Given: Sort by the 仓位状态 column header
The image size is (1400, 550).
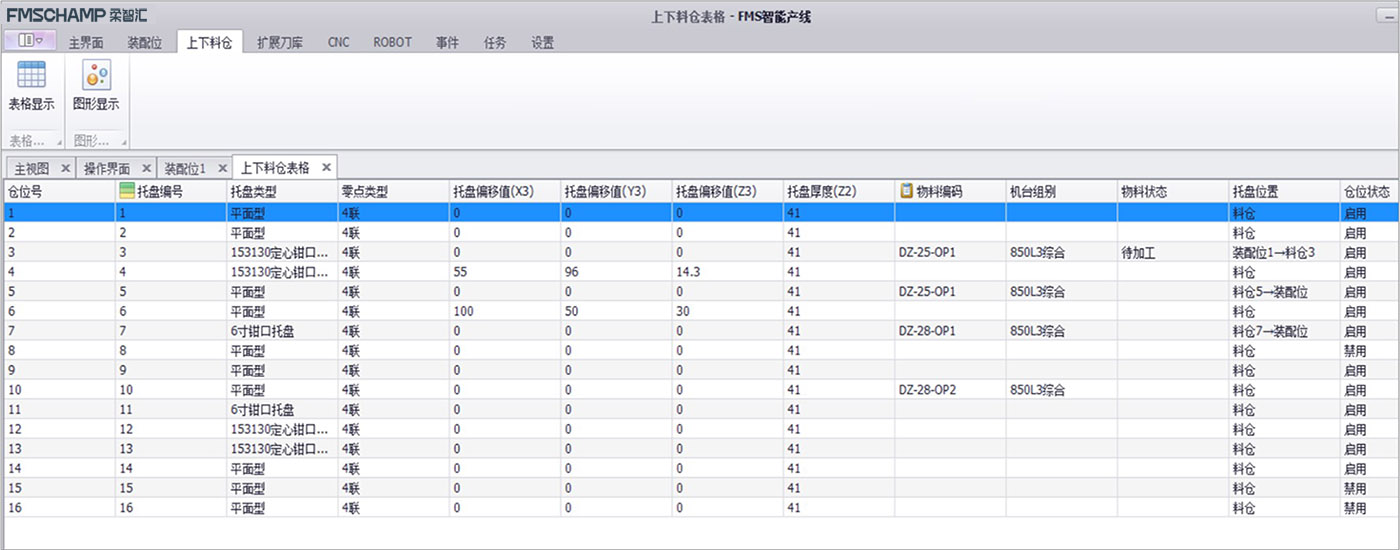Looking at the screenshot, I should (x=1366, y=192).
